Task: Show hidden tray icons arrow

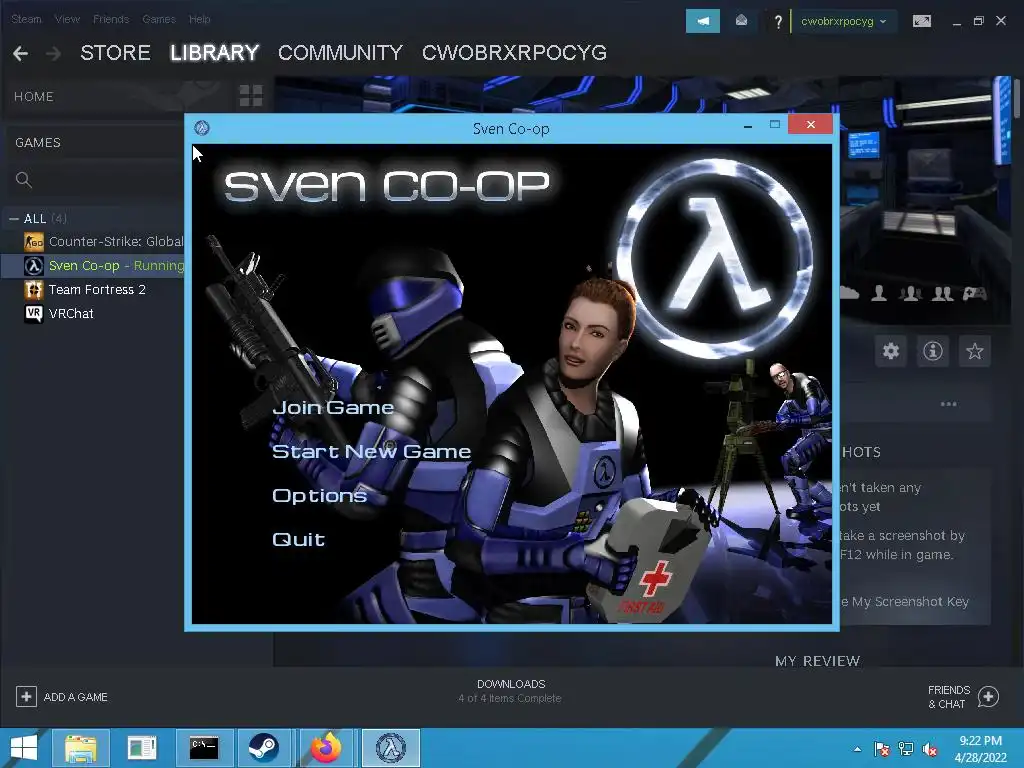Action: 857,749
